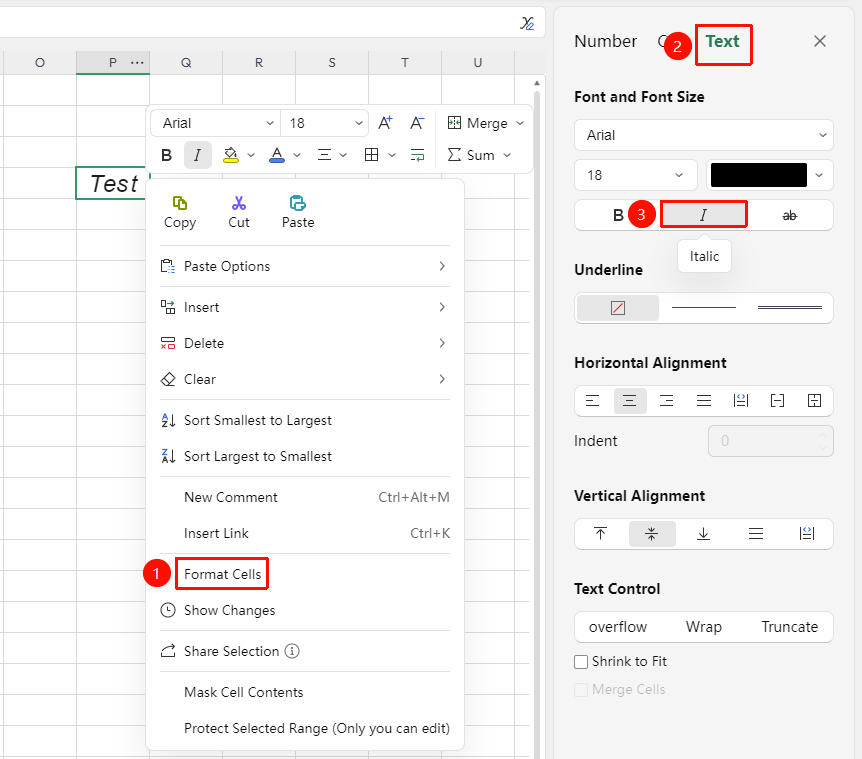The height and width of the screenshot is (759, 862).
Task: Toggle Italic in the Format Cells panel
Action: pyautogui.click(x=703, y=215)
